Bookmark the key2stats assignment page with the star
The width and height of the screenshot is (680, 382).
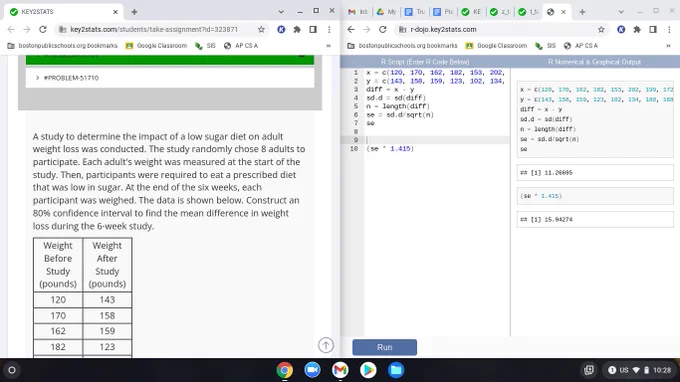[x=261, y=29]
